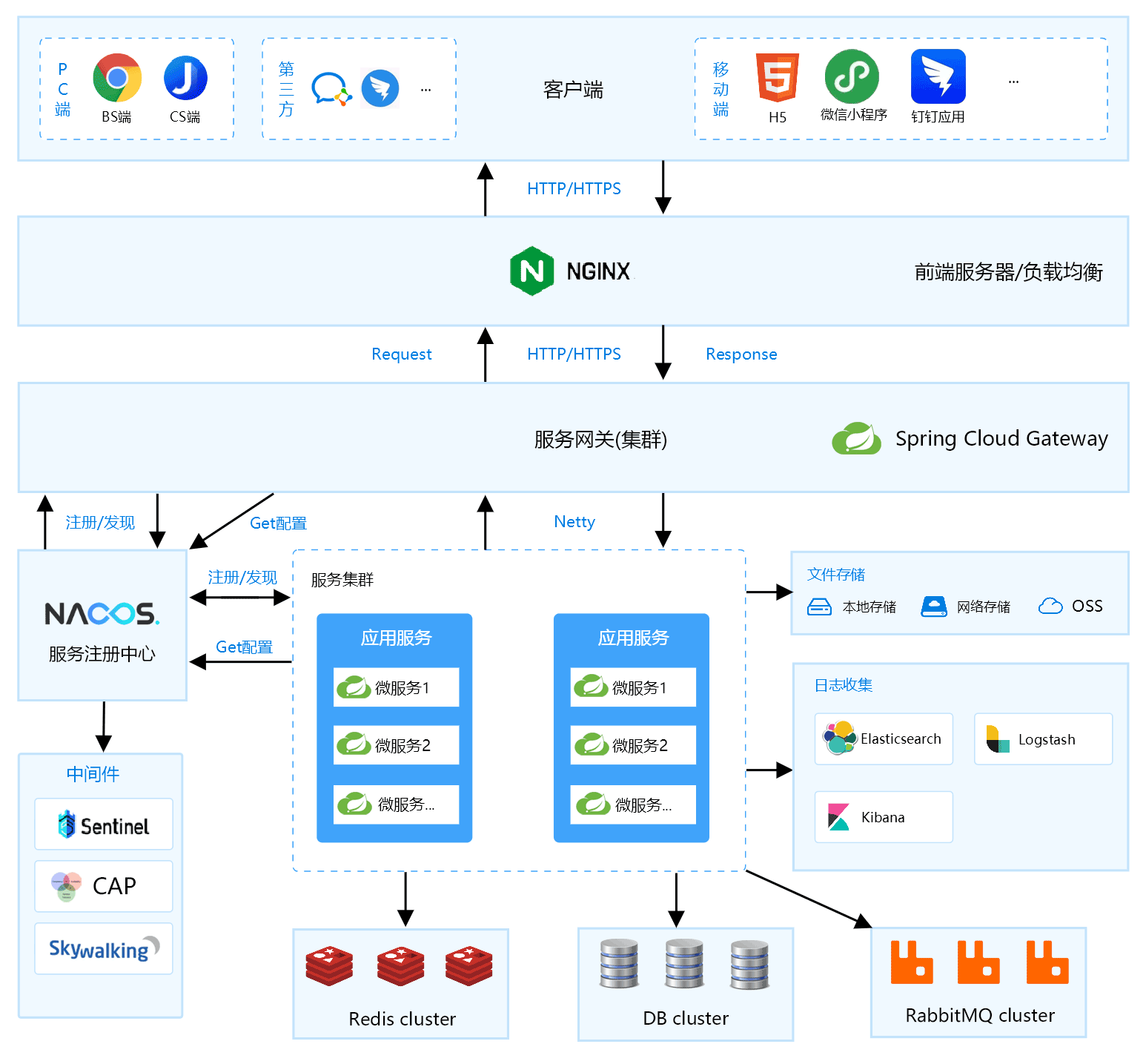Click the network storage icon next to 网络存储

934,607
